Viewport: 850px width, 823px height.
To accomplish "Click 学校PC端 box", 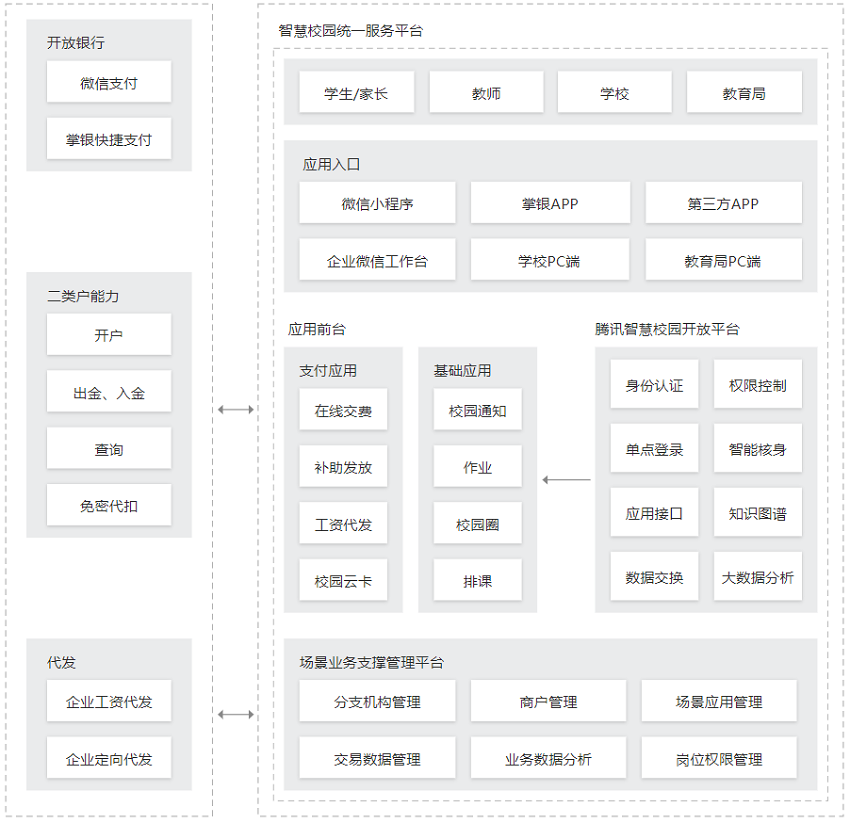I will pos(550,260).
